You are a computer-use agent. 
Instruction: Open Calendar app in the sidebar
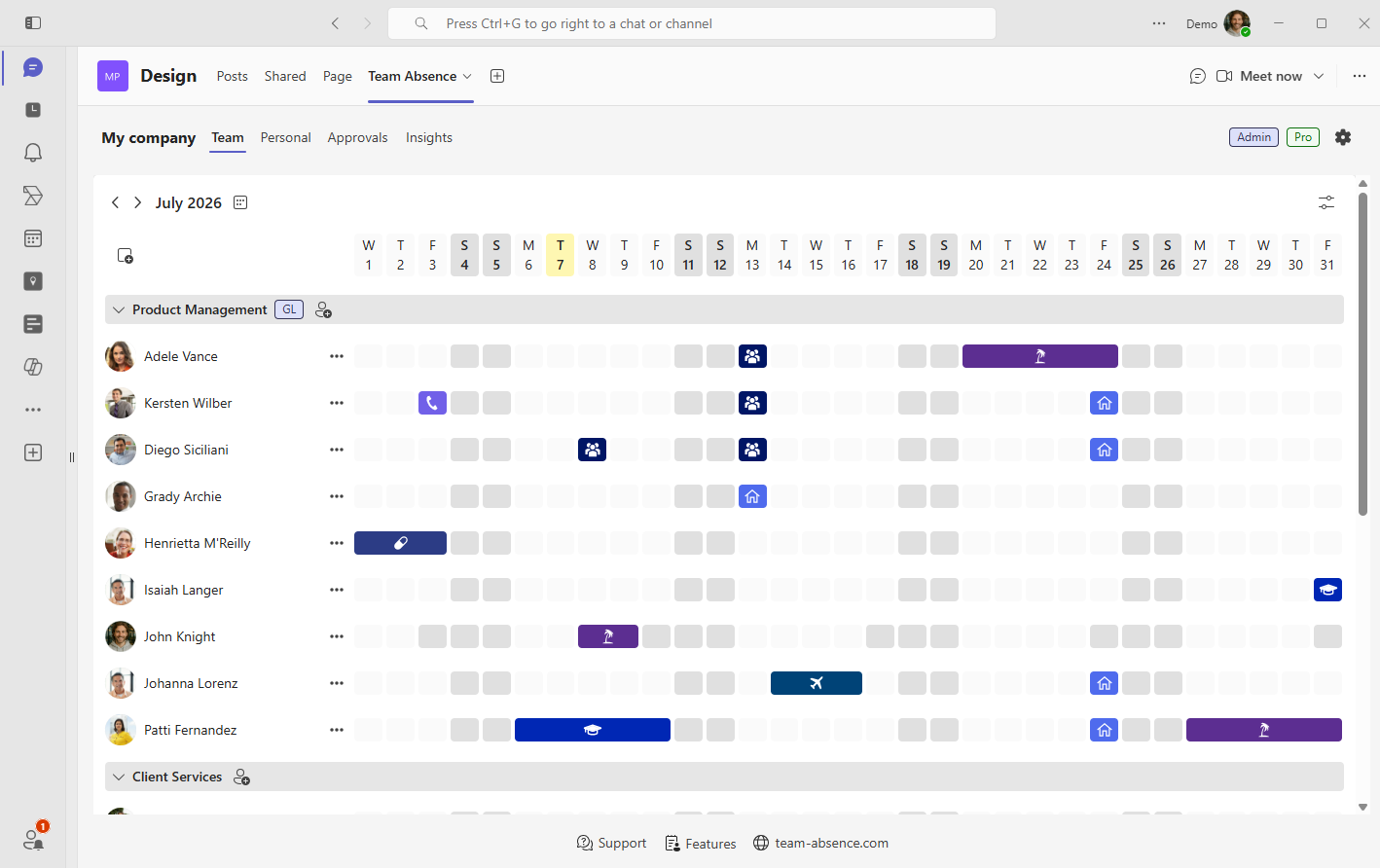[x=33, y=238]
